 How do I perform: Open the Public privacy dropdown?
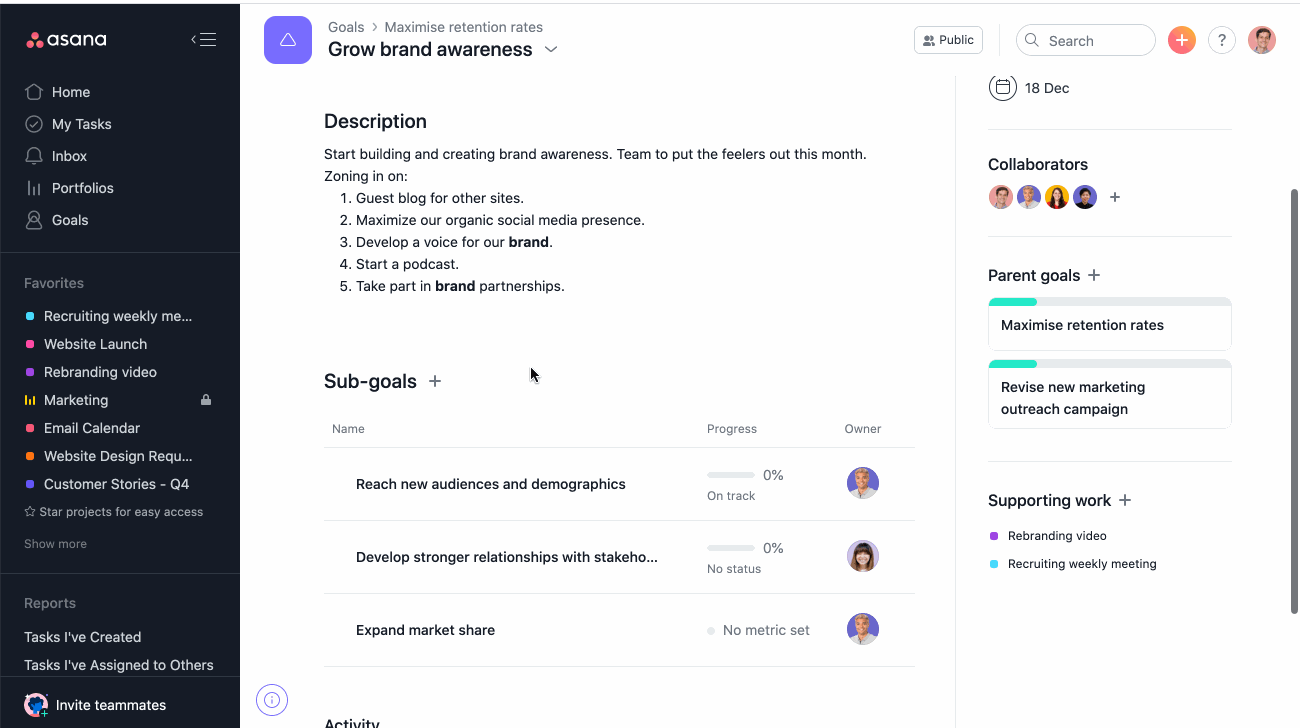point(948,40)
